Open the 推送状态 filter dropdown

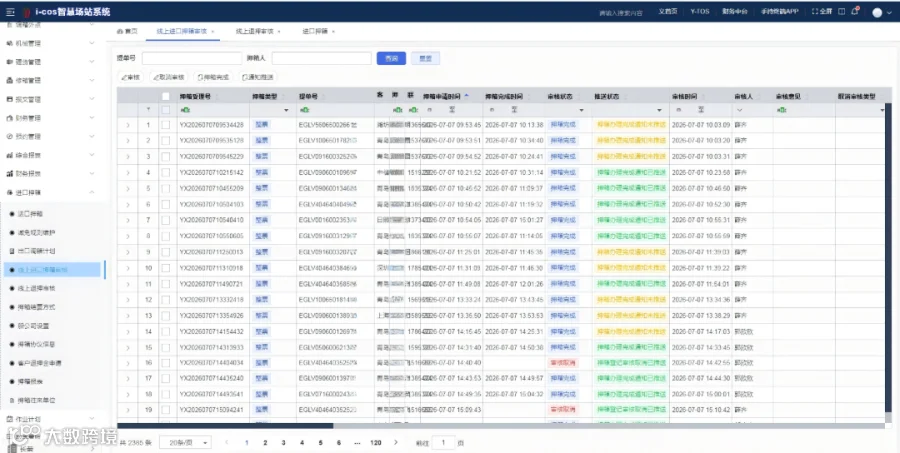coord(660,110)
